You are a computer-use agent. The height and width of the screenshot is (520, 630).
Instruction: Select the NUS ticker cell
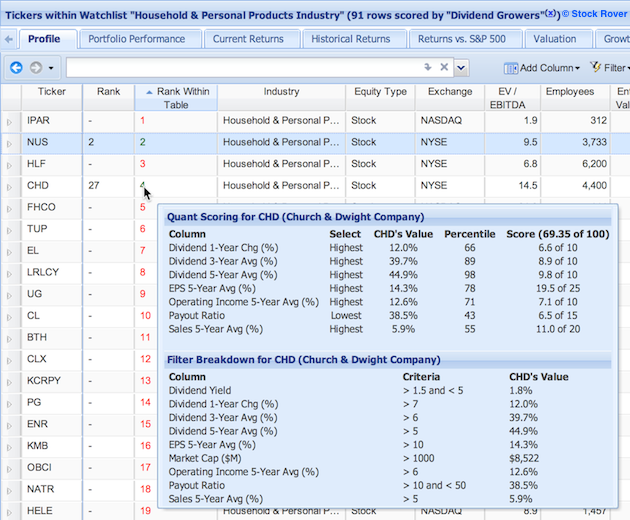[x=52, y=142]
